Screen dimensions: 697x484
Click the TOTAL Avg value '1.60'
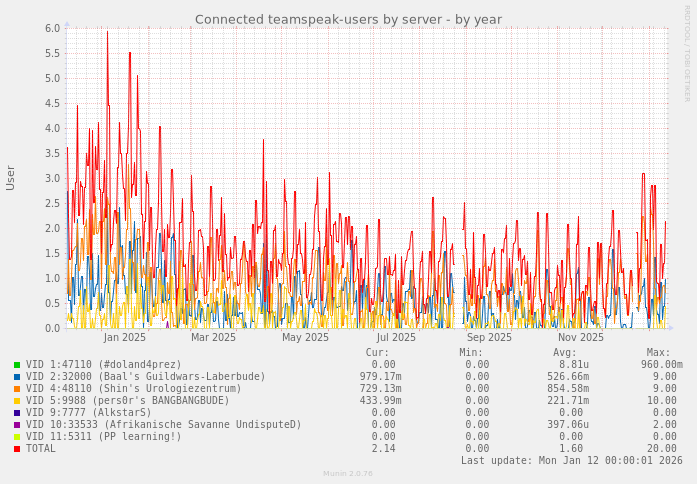click(571, 449)
